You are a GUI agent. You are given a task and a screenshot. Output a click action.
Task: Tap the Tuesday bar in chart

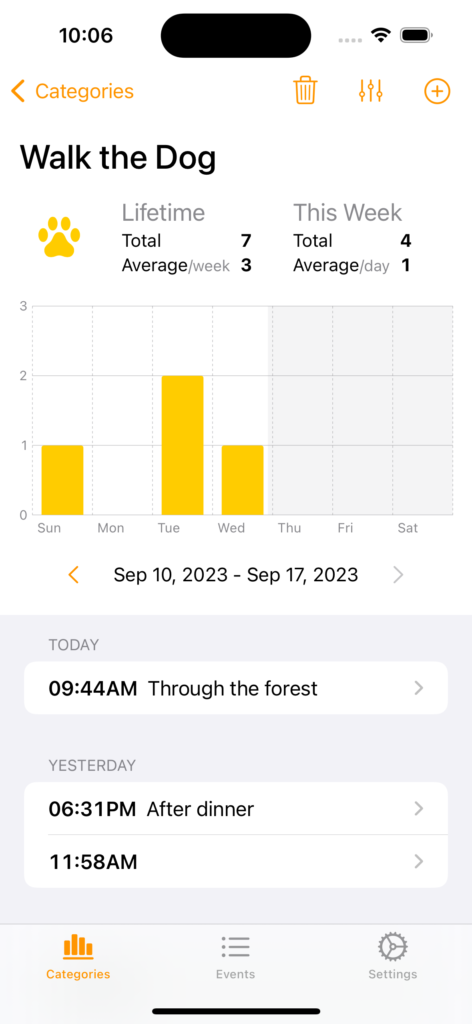pyautogui.click(x=182, y=445)
